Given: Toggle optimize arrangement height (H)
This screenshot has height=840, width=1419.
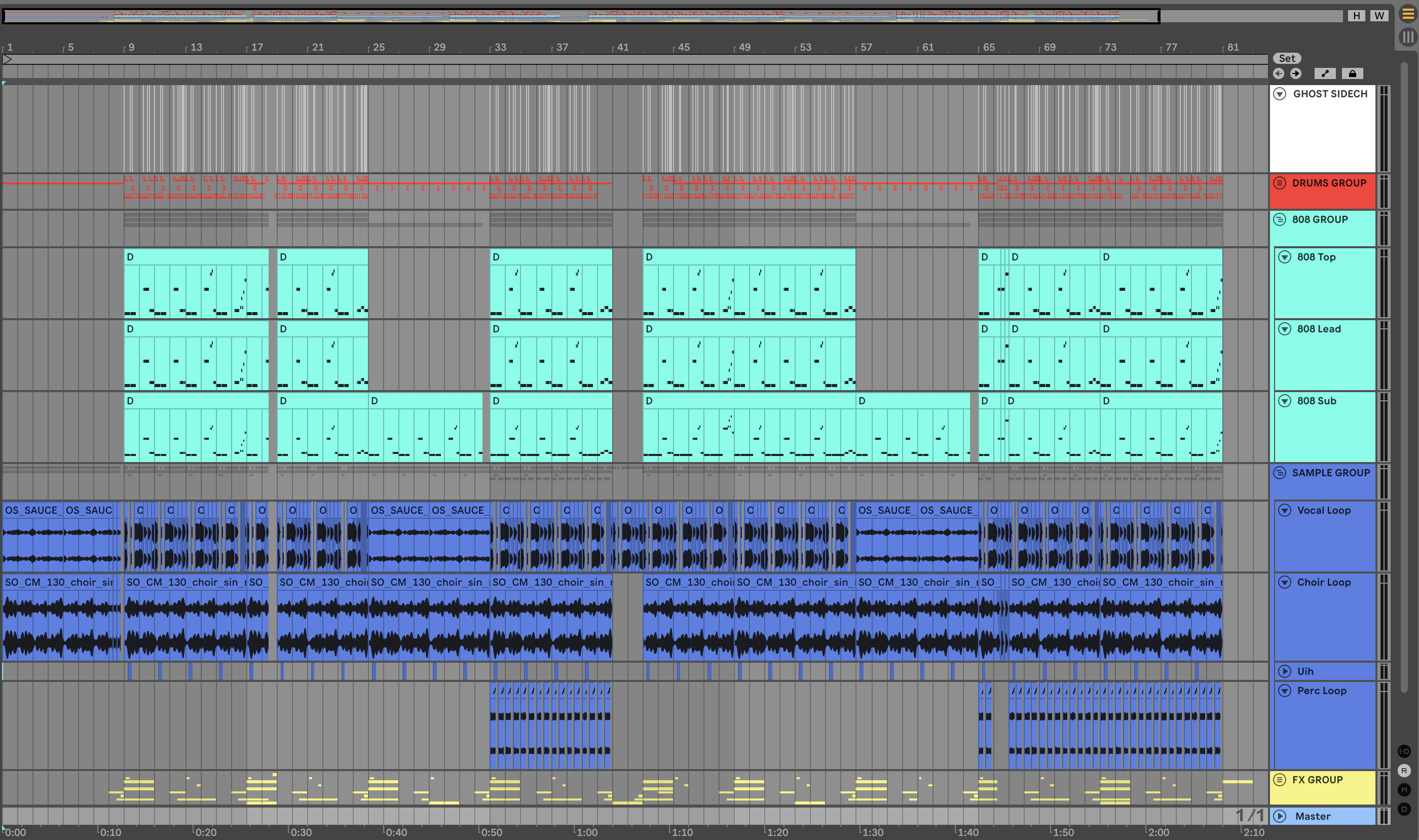Looking at the screenshot, I should pyautogui.click(x=1356, y=16).
